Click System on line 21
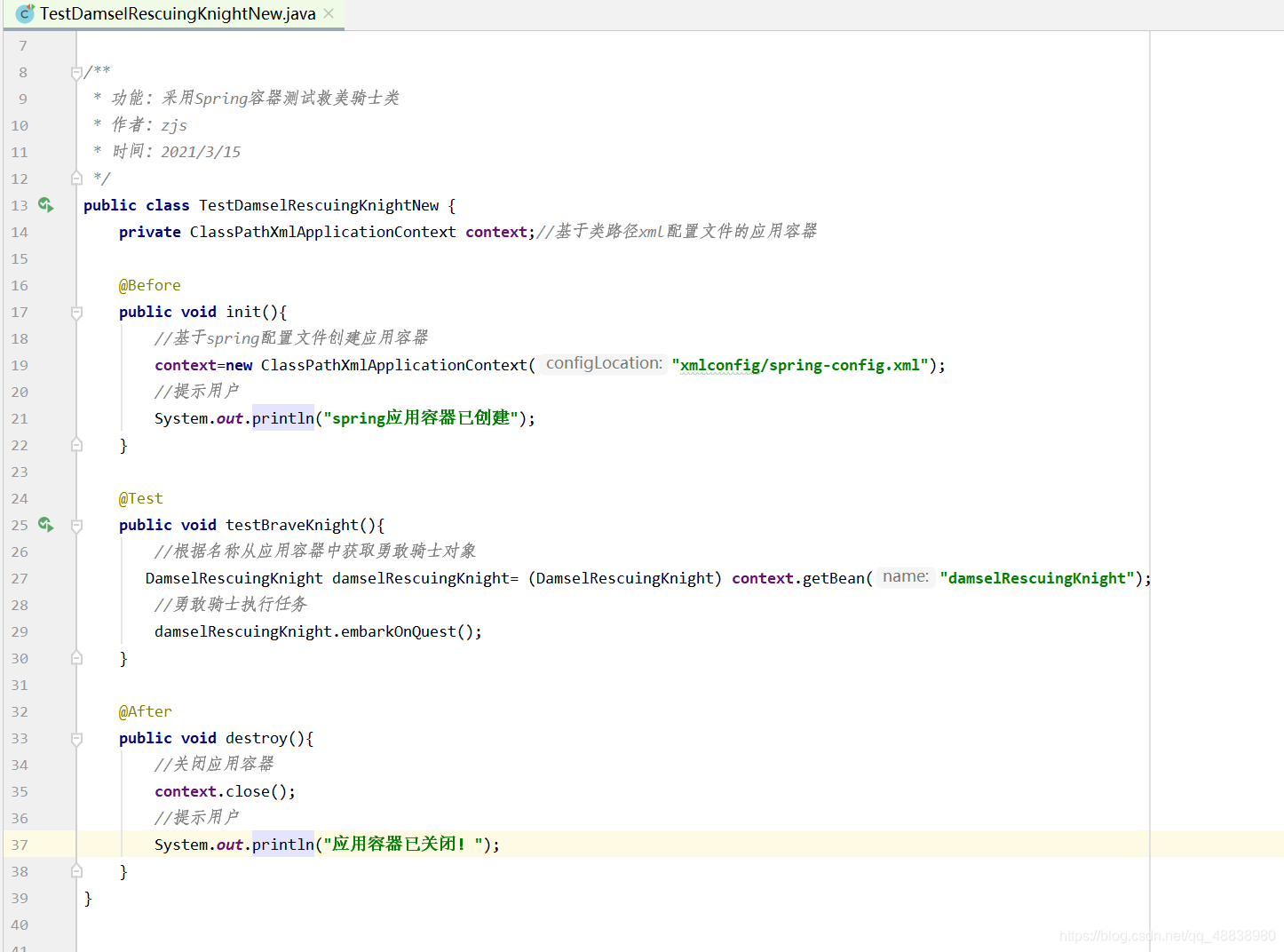1284x952 pixels. coord(181,418)
